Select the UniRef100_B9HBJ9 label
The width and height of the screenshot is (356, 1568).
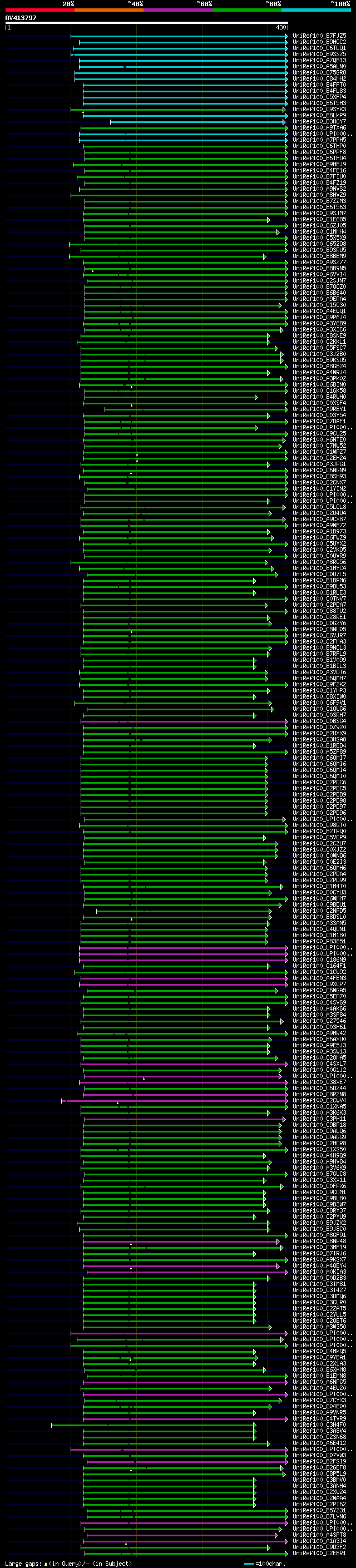click(x=319, y=164)
